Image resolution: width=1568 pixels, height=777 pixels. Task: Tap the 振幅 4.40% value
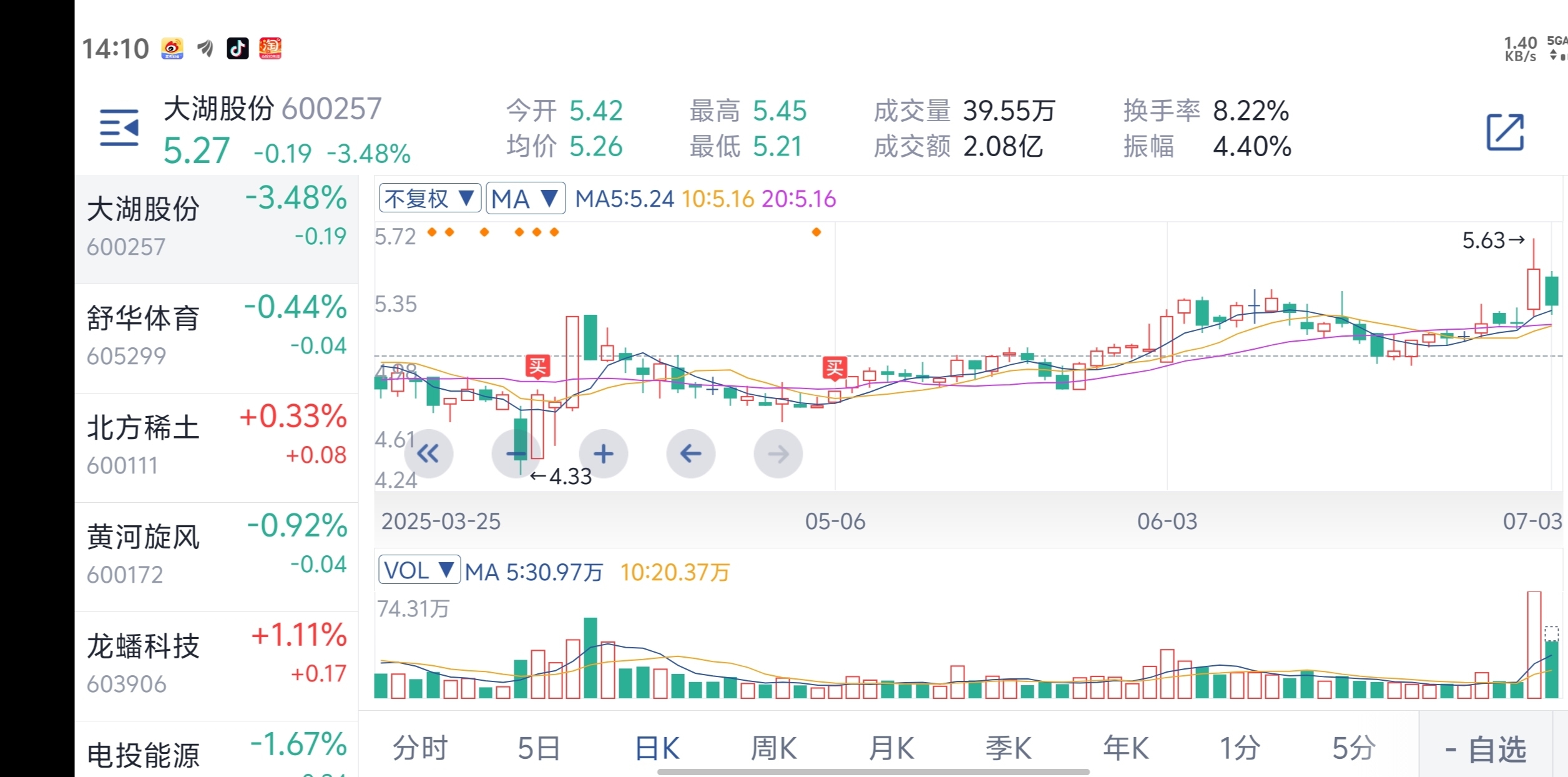click(x=1252, y=147)
